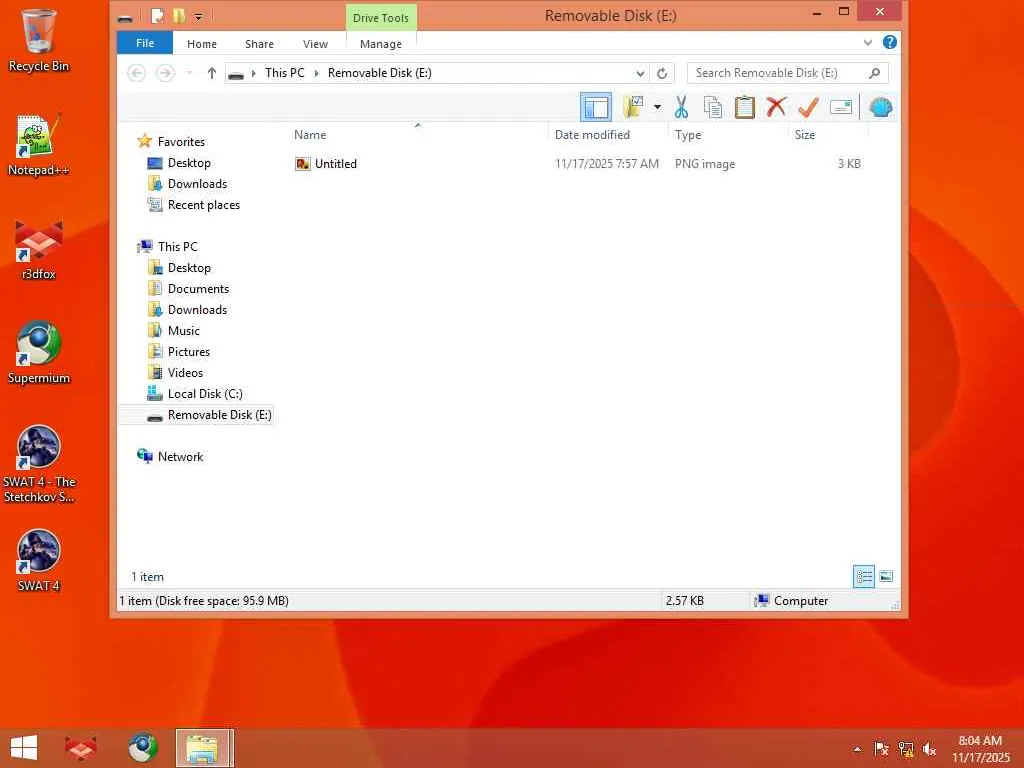This screenshot has height=768, width=1024.
Task: Open Customize Quick Access Toolbar dropdown
Action: pos(199,17)
